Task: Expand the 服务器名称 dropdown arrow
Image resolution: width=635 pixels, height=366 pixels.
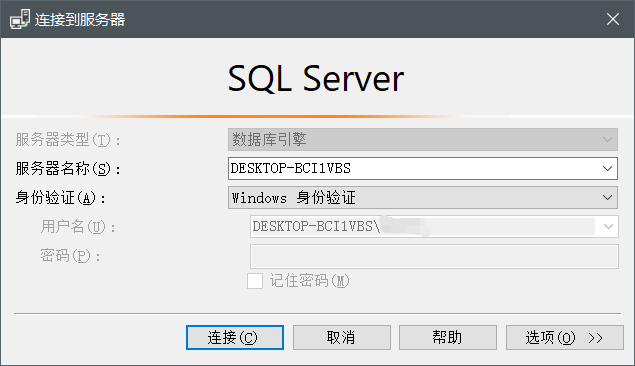Action: pos(607,168)
